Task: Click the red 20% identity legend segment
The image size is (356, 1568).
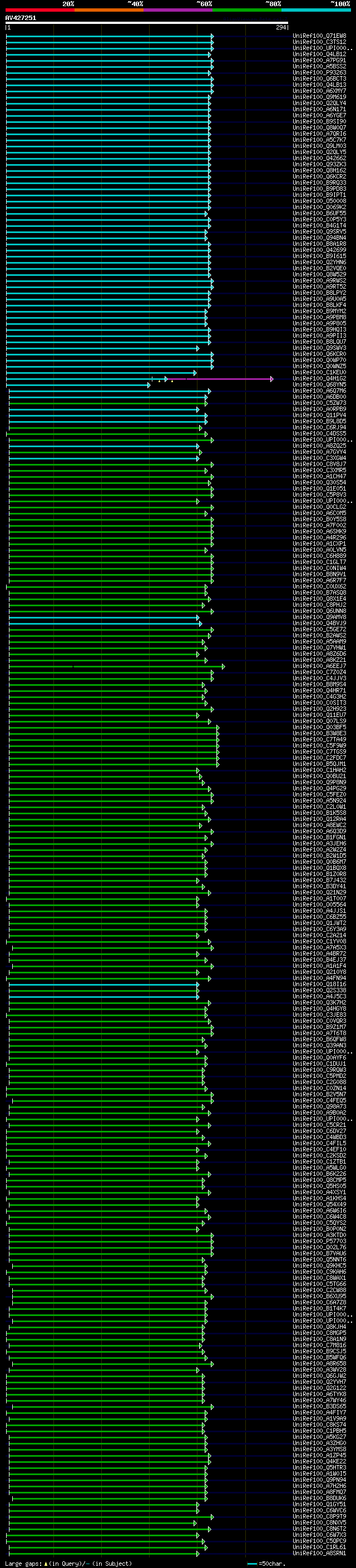Action: click(39, 10)
